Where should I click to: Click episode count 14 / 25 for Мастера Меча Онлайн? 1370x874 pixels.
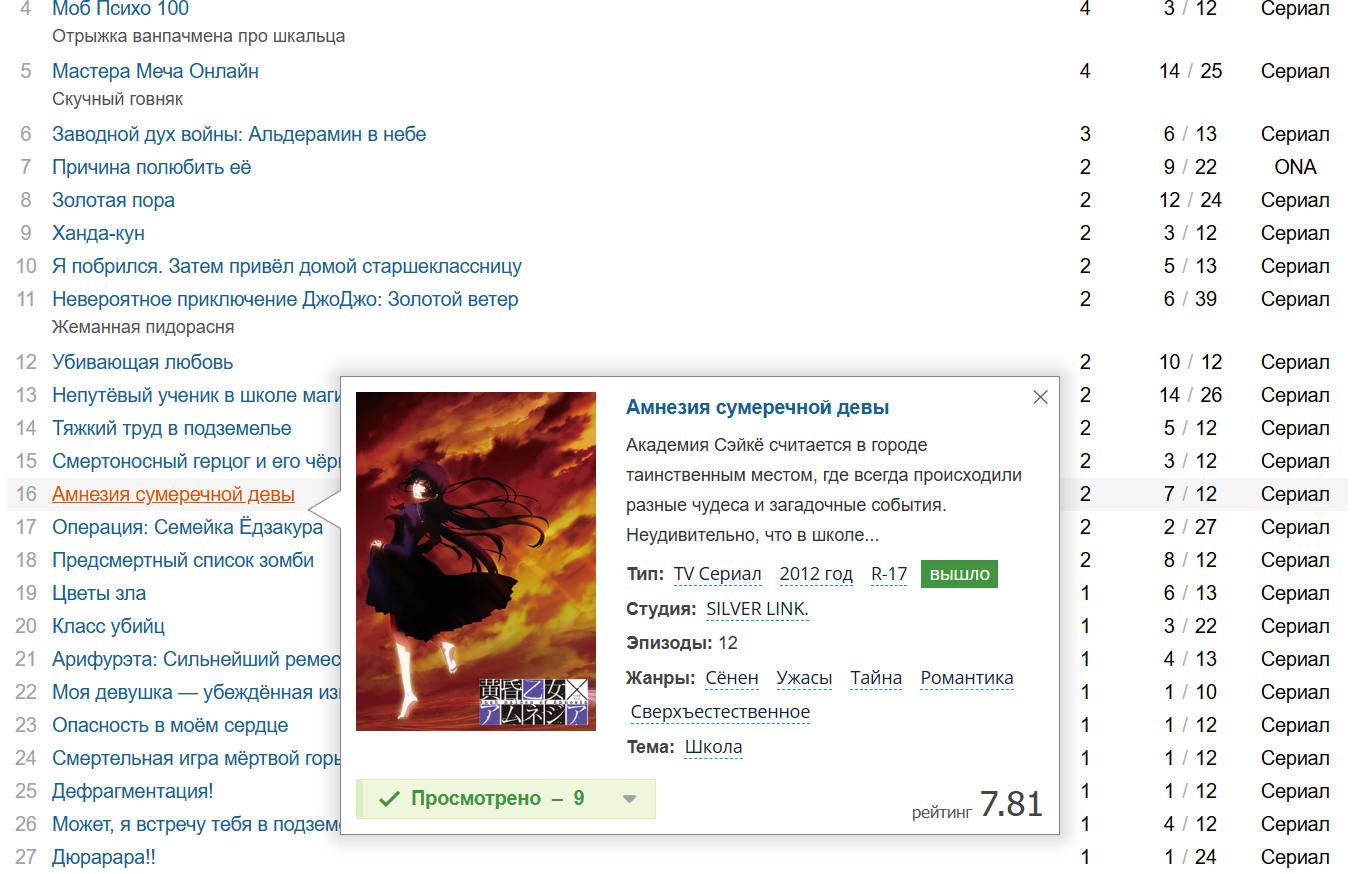click(x=1190, y=71)
